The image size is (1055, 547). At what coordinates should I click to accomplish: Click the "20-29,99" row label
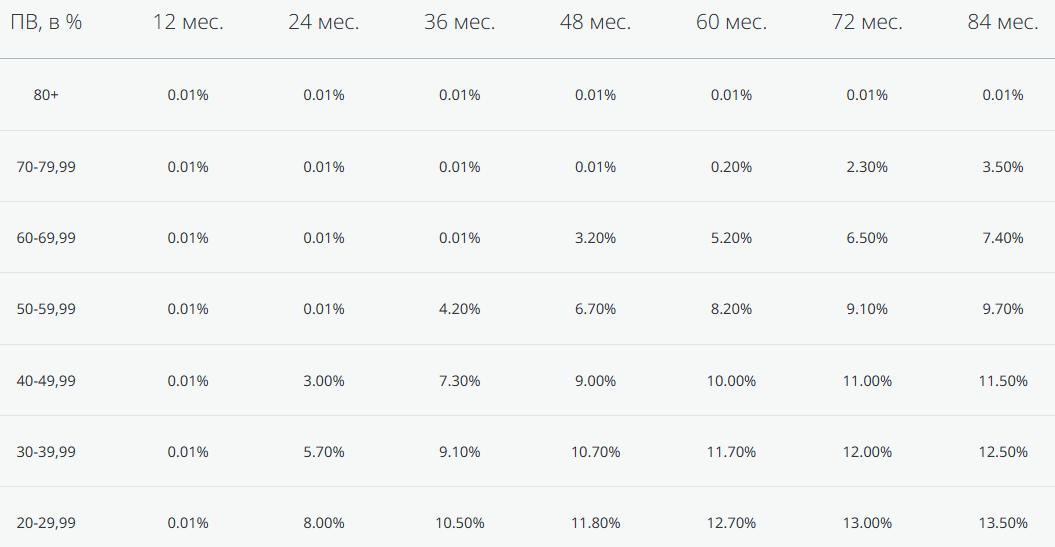[x=46, y=523]
